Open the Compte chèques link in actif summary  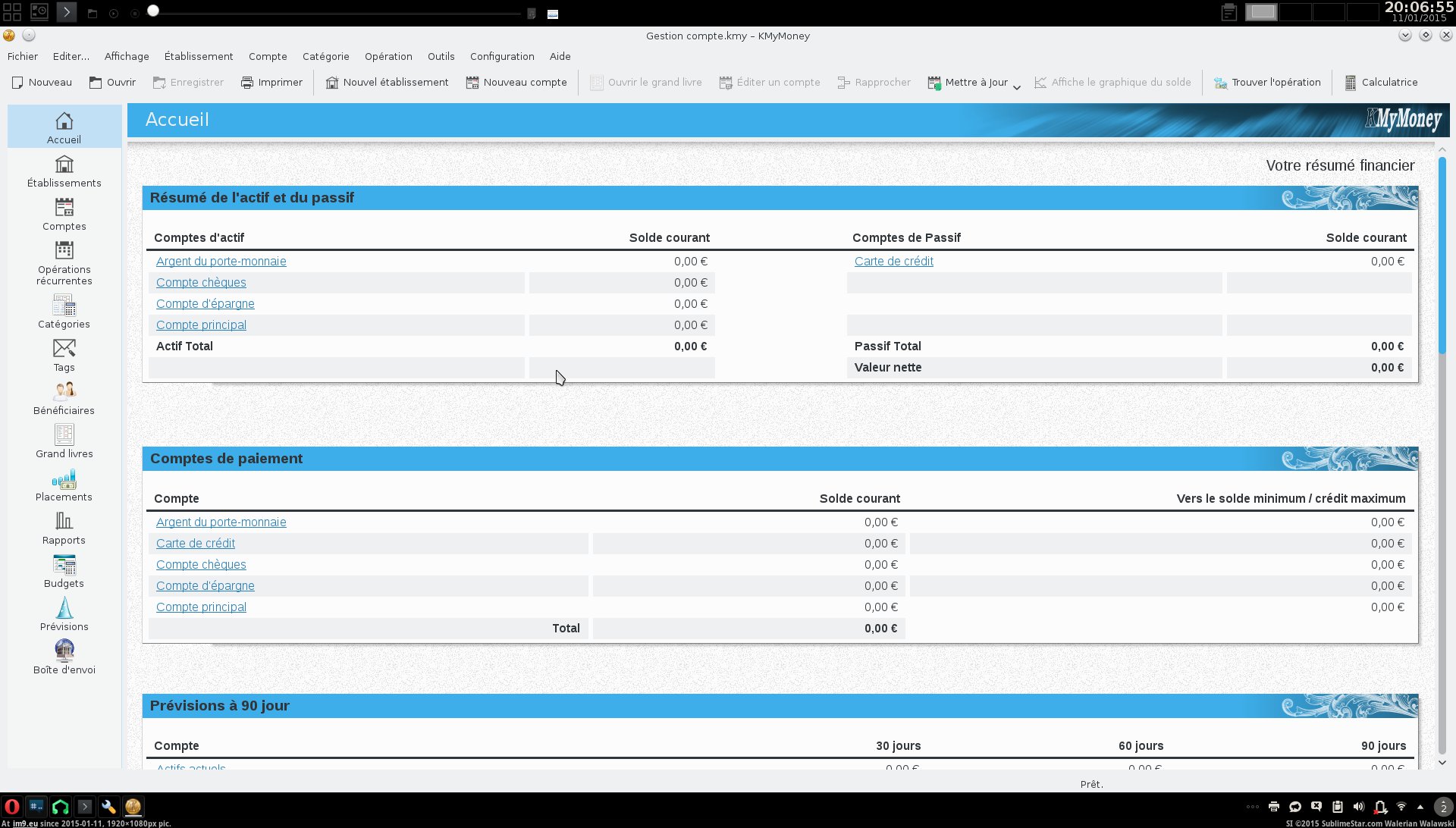201,282
